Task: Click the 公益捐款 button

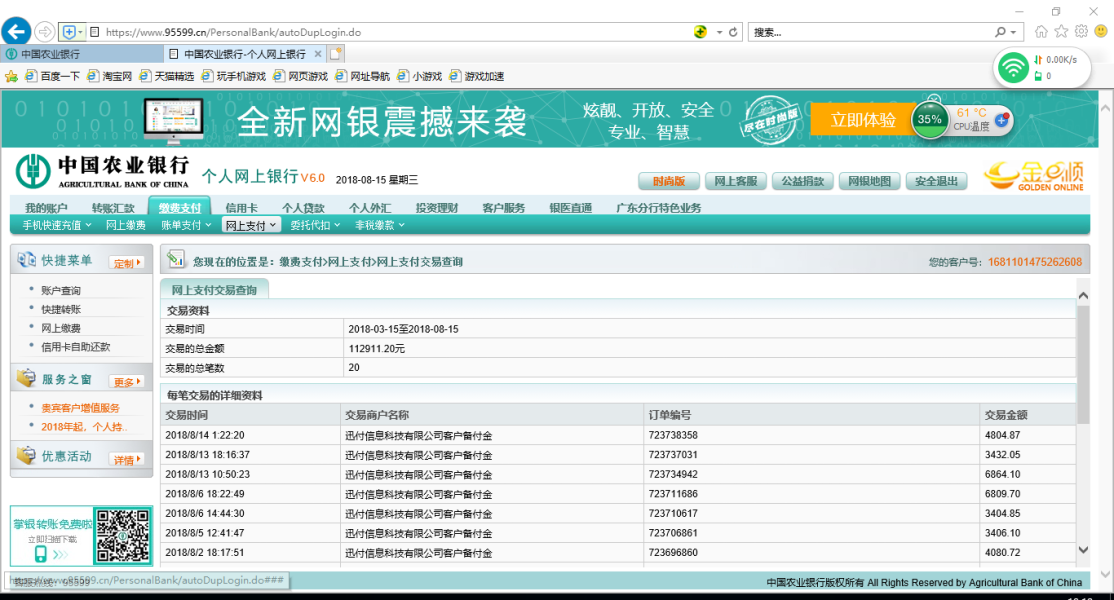Action: click(x=803, y=181)
